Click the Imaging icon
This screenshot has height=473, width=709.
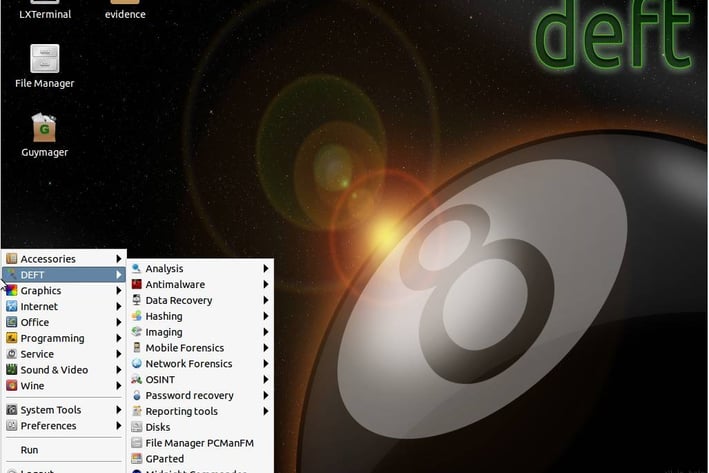pos(137,332)
